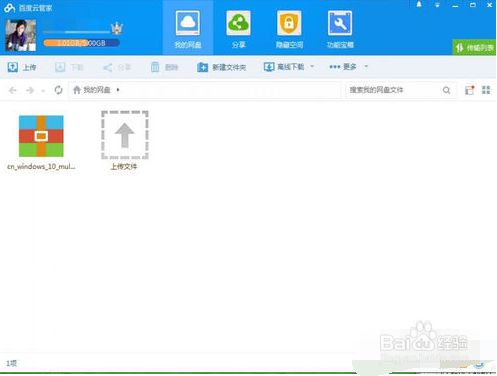Select the cn_windows_10_mul... archive file

tap(41, 142)
